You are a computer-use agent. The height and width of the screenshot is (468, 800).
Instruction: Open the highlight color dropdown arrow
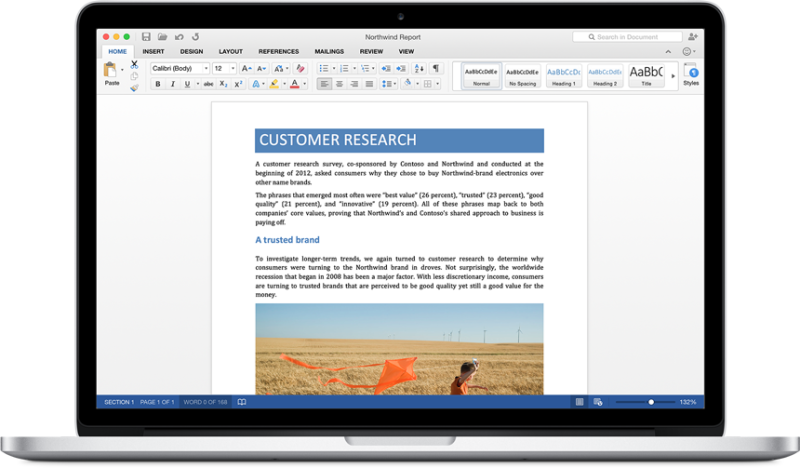point(284,84)
